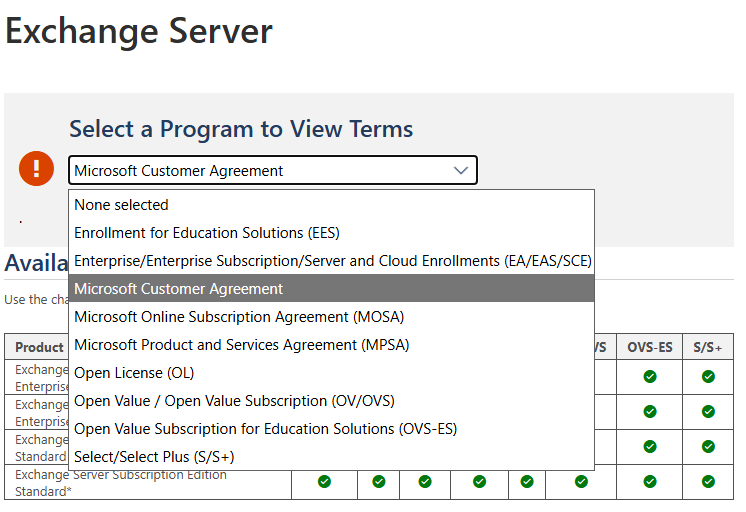Click Subscription Edition Standard row OVS-ES check
746x512 pixels.
pos(649,482)
